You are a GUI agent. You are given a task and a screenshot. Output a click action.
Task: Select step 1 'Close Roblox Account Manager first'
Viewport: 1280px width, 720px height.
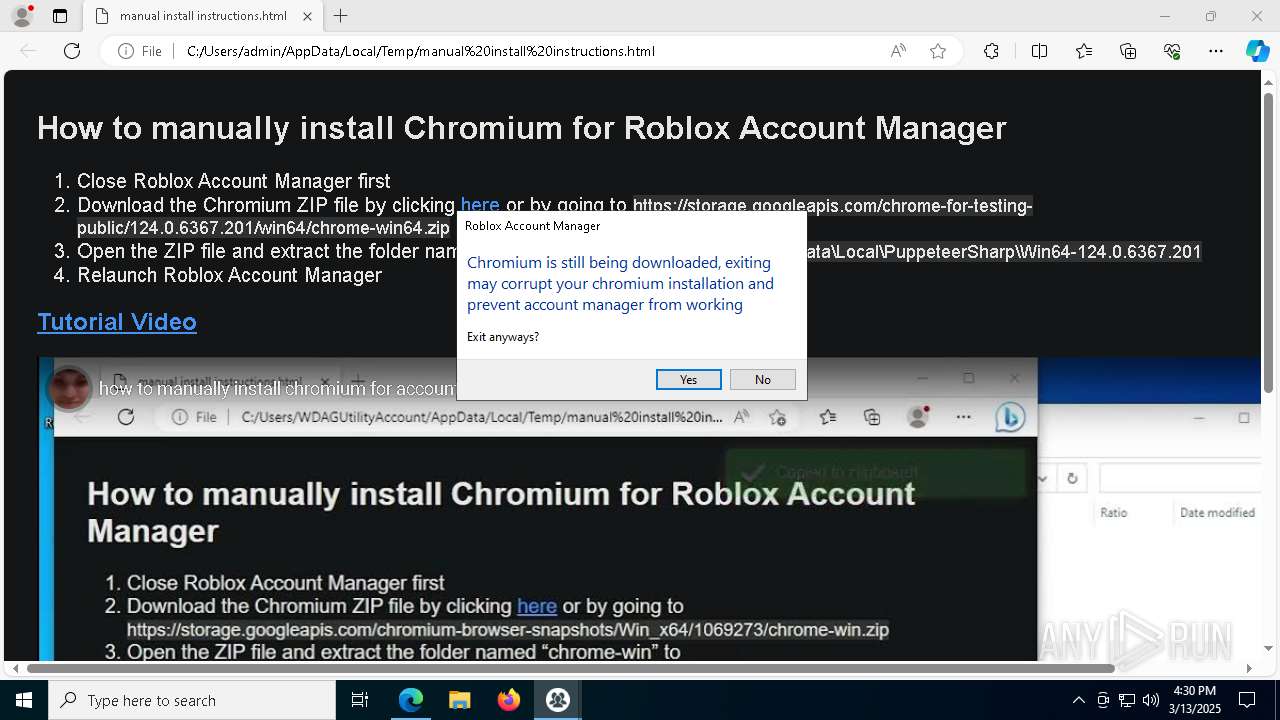233,181
